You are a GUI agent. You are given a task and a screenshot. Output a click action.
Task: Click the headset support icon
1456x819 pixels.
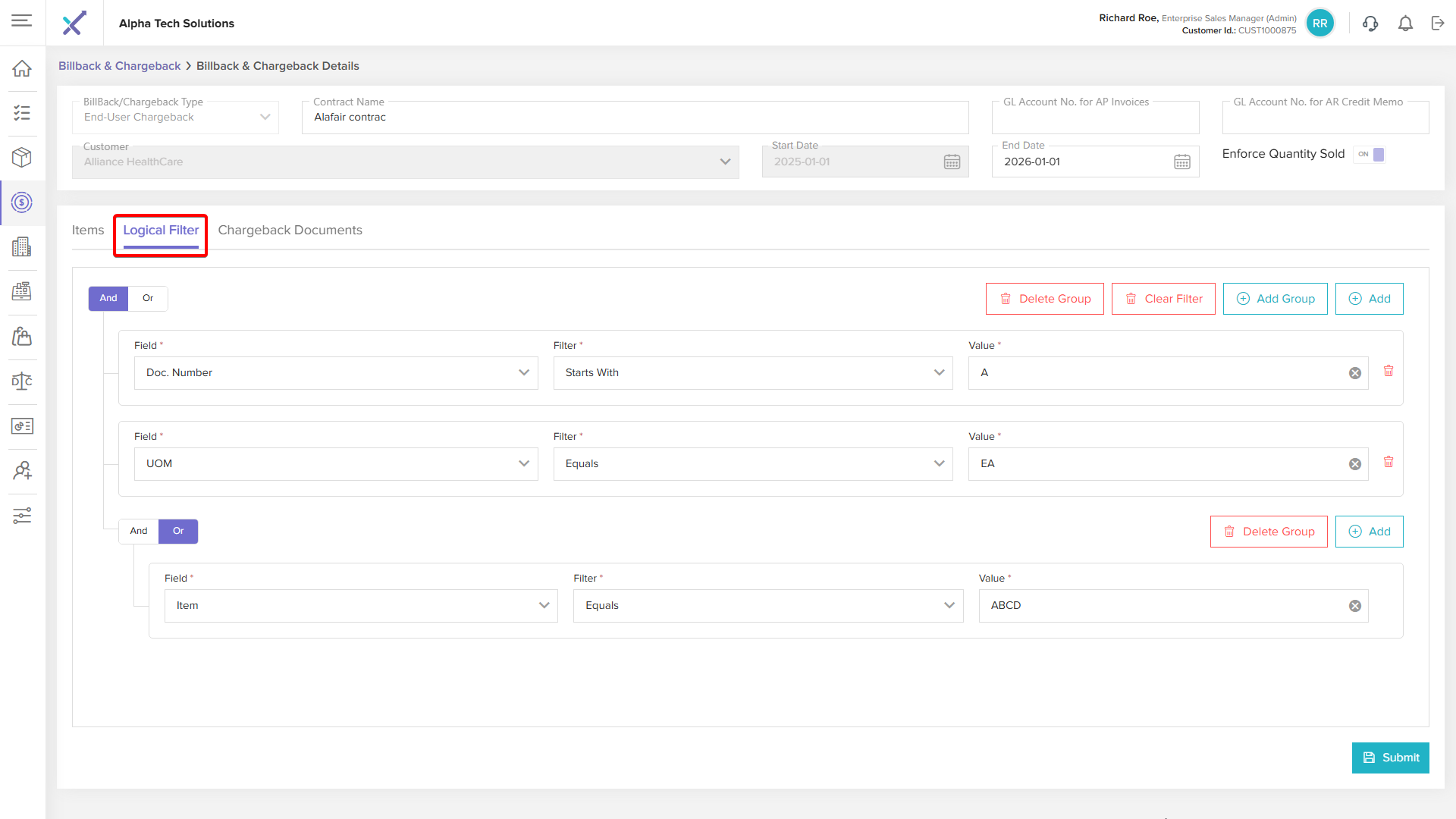(x=1370, y=24)
